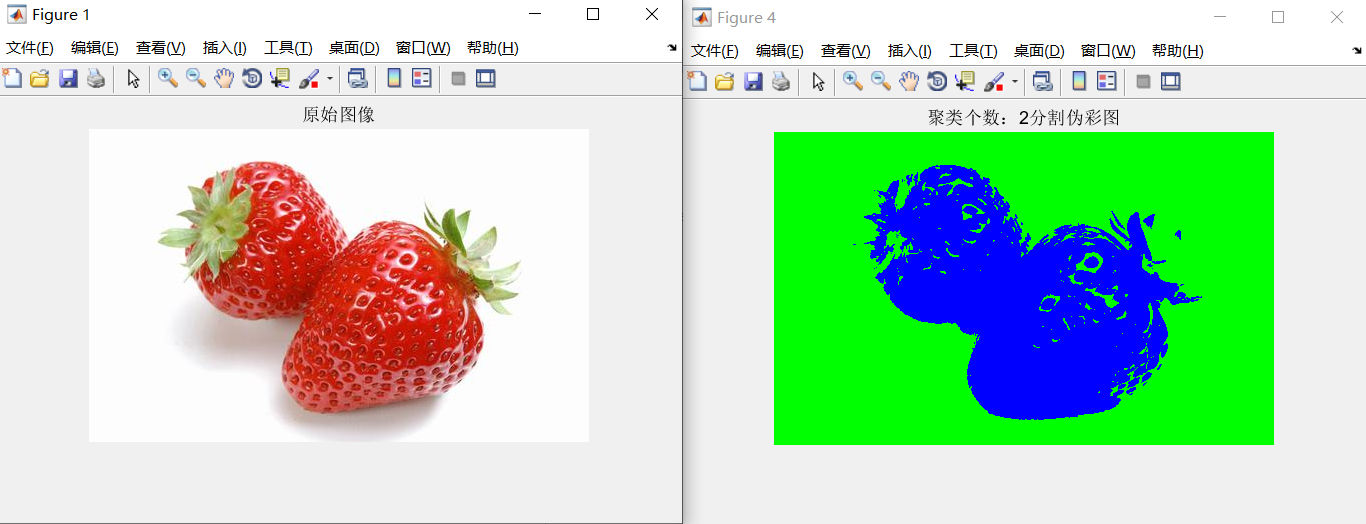Screen dimensions: 1366x524
Task: Choose Data Cursor tool in Figure 1
Action: coord(279,78)
